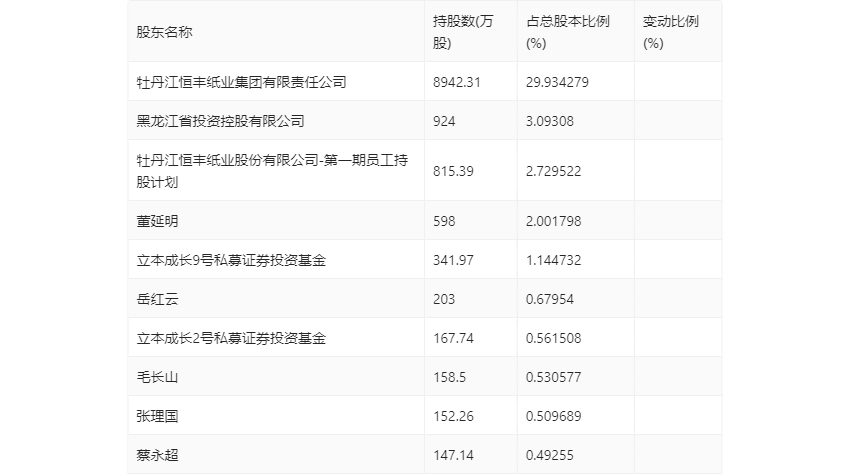
Task: Select share count 924
Action: pos(444,121)
